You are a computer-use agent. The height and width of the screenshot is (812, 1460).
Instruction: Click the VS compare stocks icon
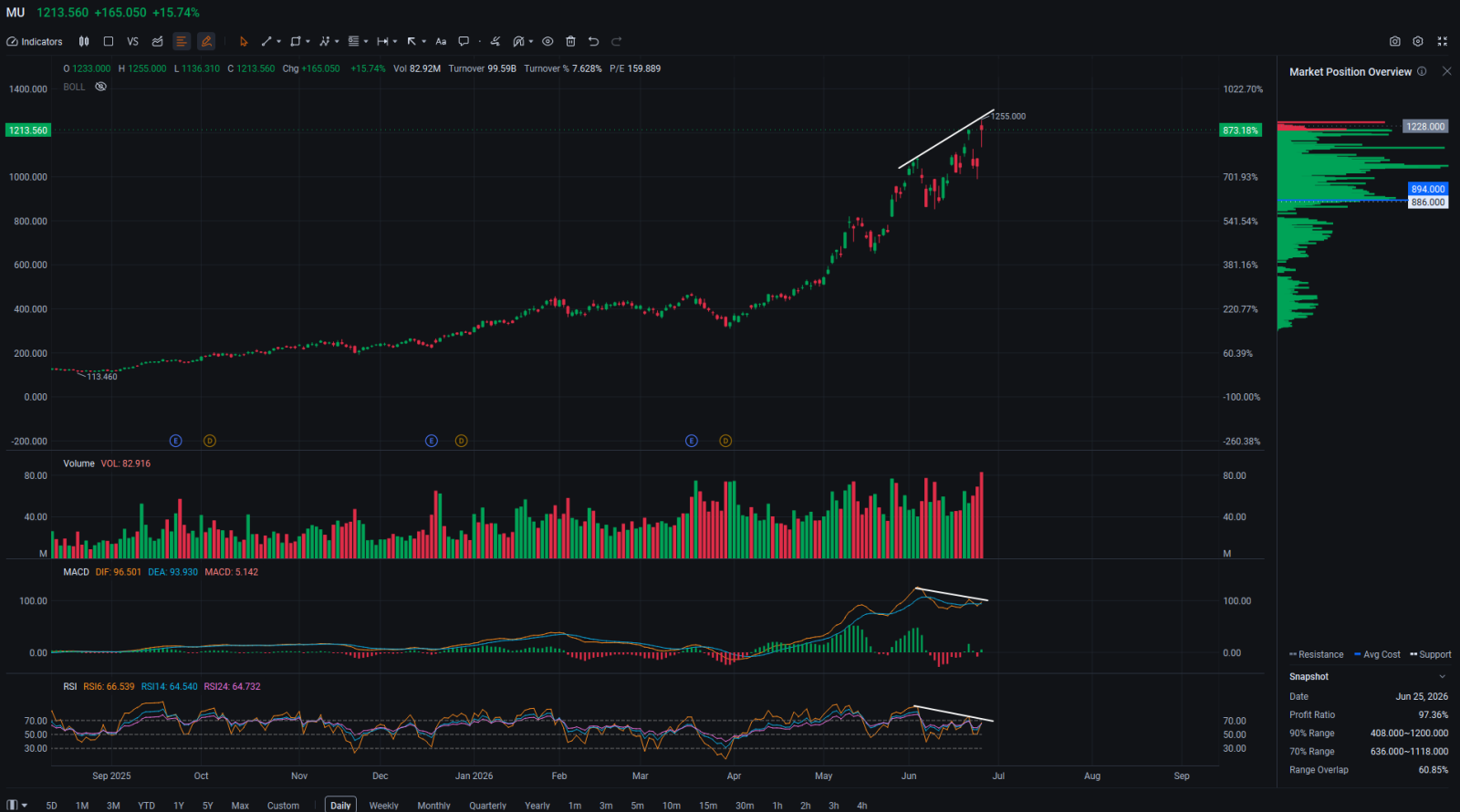[133, 41]
